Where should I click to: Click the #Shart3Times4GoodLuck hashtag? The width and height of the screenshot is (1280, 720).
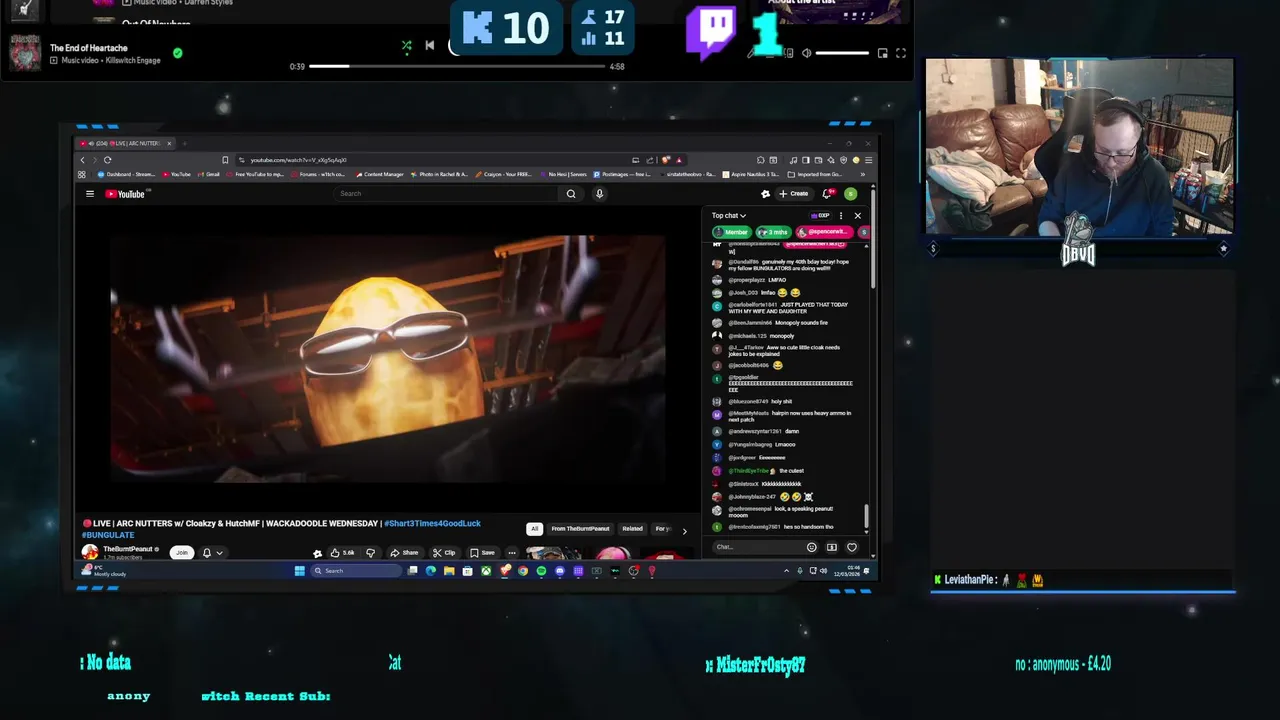coord(432,523)
